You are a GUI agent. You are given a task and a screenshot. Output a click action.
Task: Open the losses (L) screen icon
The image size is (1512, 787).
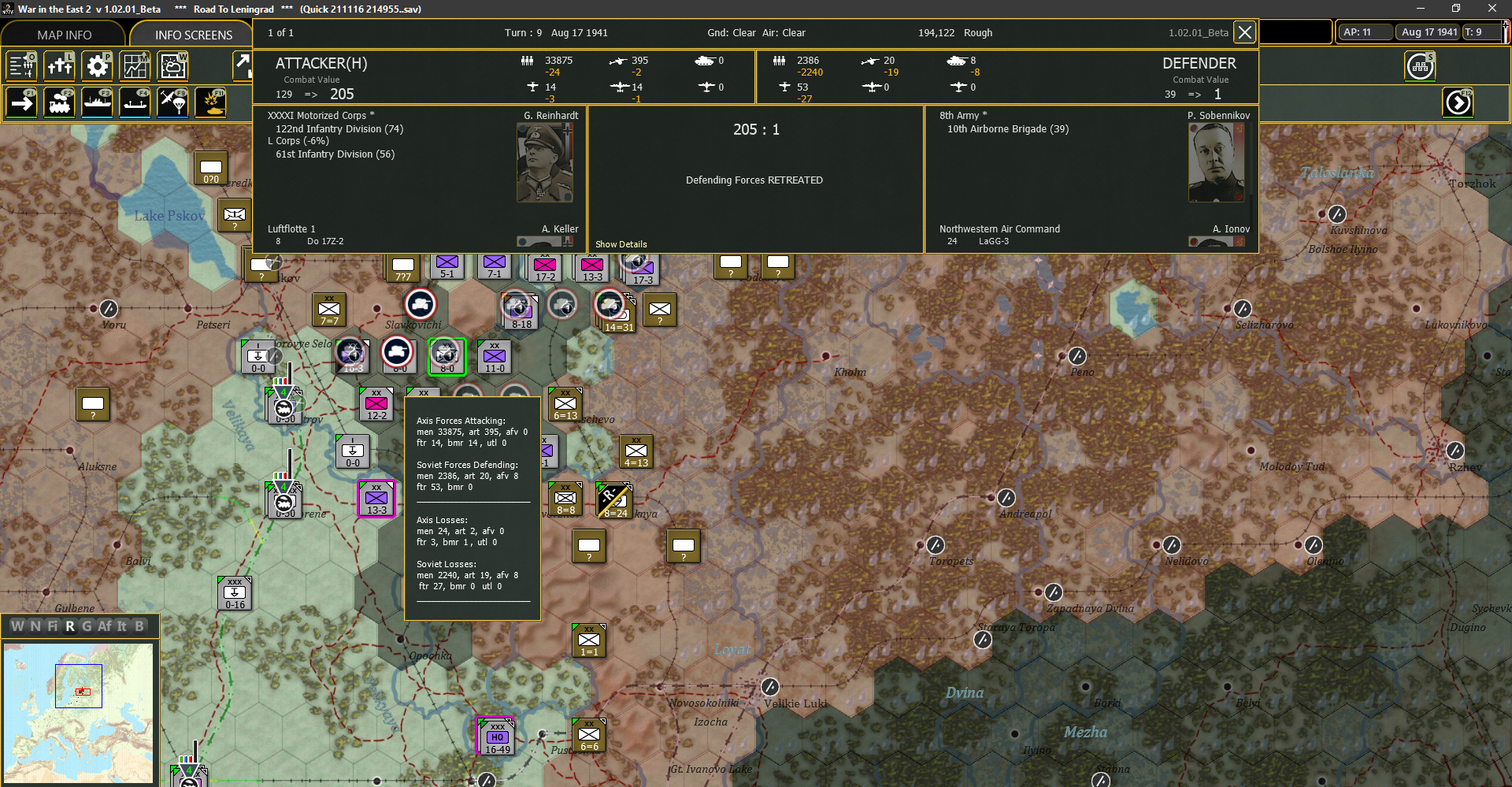[x=59, y=66]
